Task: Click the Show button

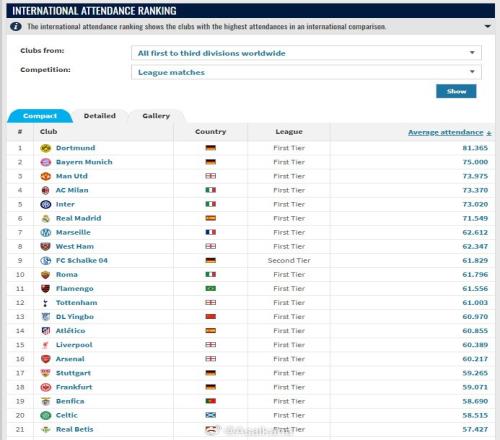Action: pos(456,91)
